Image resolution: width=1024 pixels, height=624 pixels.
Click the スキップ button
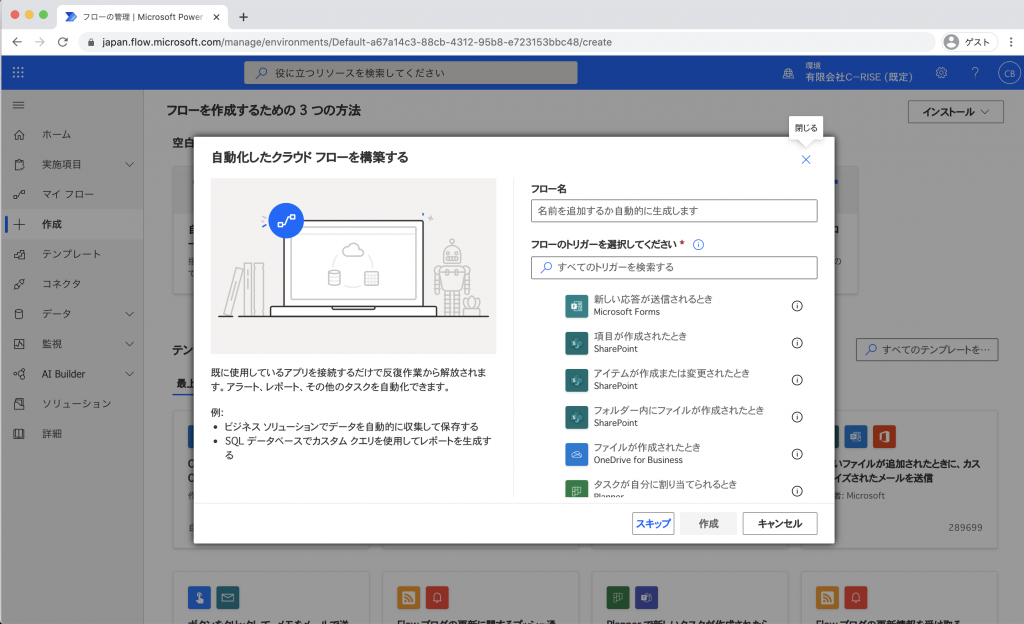click(x=653, y=523)
